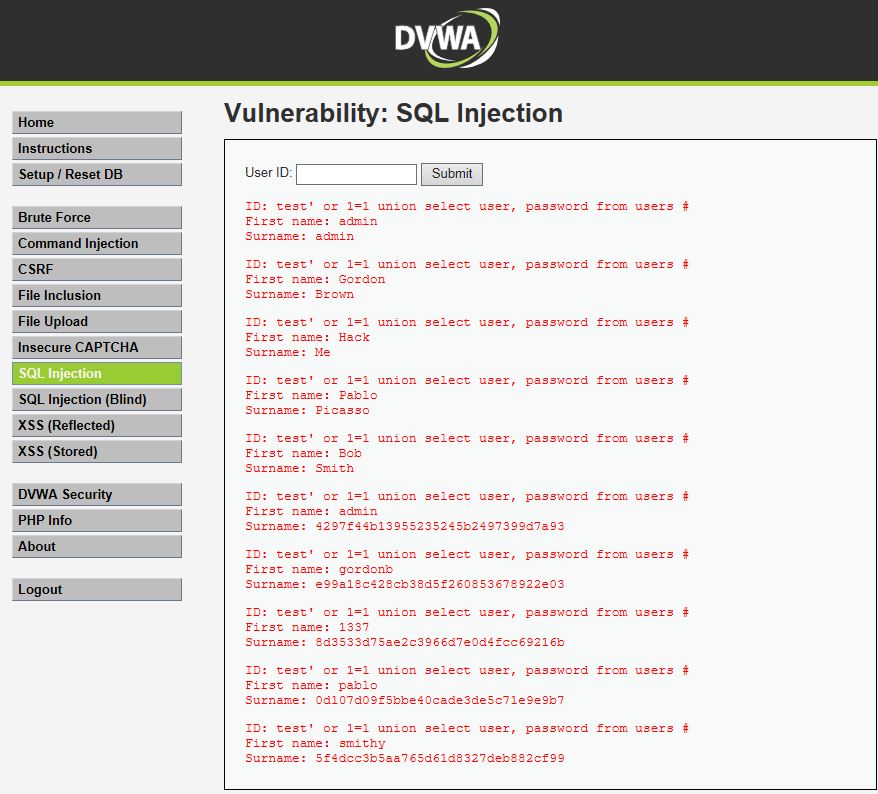
Task: Go to XSS (Reflected)
Action: click(97, 426)
